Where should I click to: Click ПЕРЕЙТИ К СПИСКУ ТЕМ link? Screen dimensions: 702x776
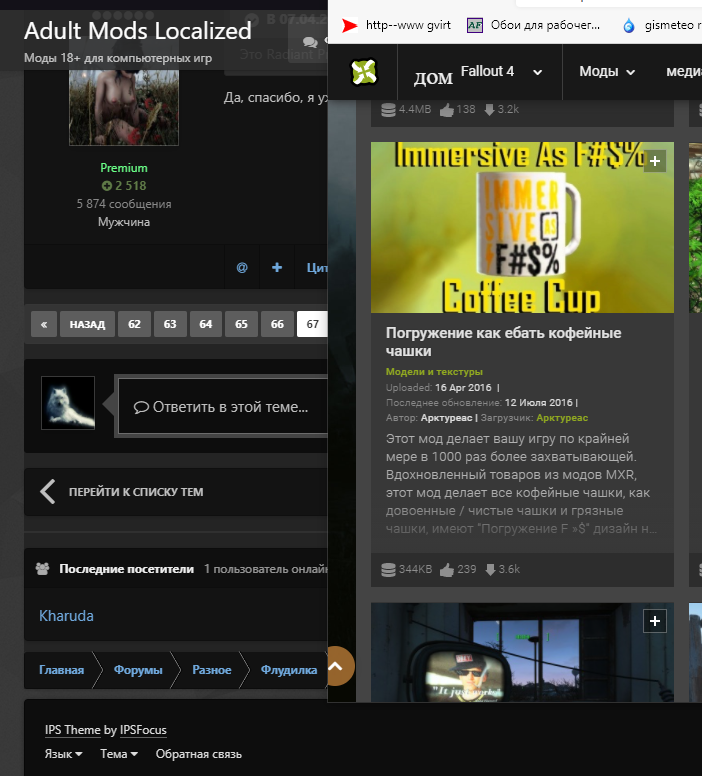pos(136,492)
